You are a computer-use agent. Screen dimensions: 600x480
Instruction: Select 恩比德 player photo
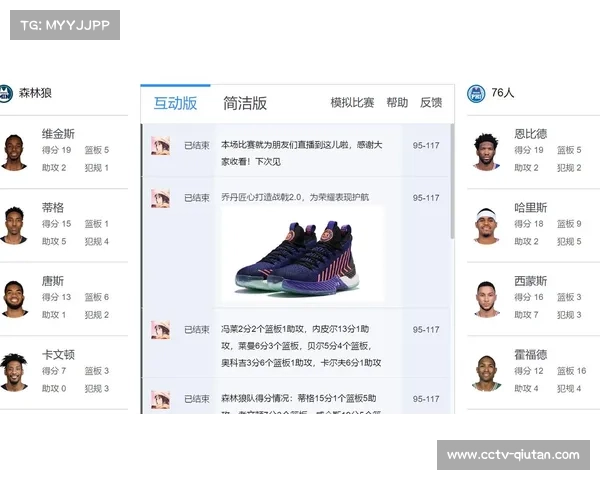click(x=486, y=152)
